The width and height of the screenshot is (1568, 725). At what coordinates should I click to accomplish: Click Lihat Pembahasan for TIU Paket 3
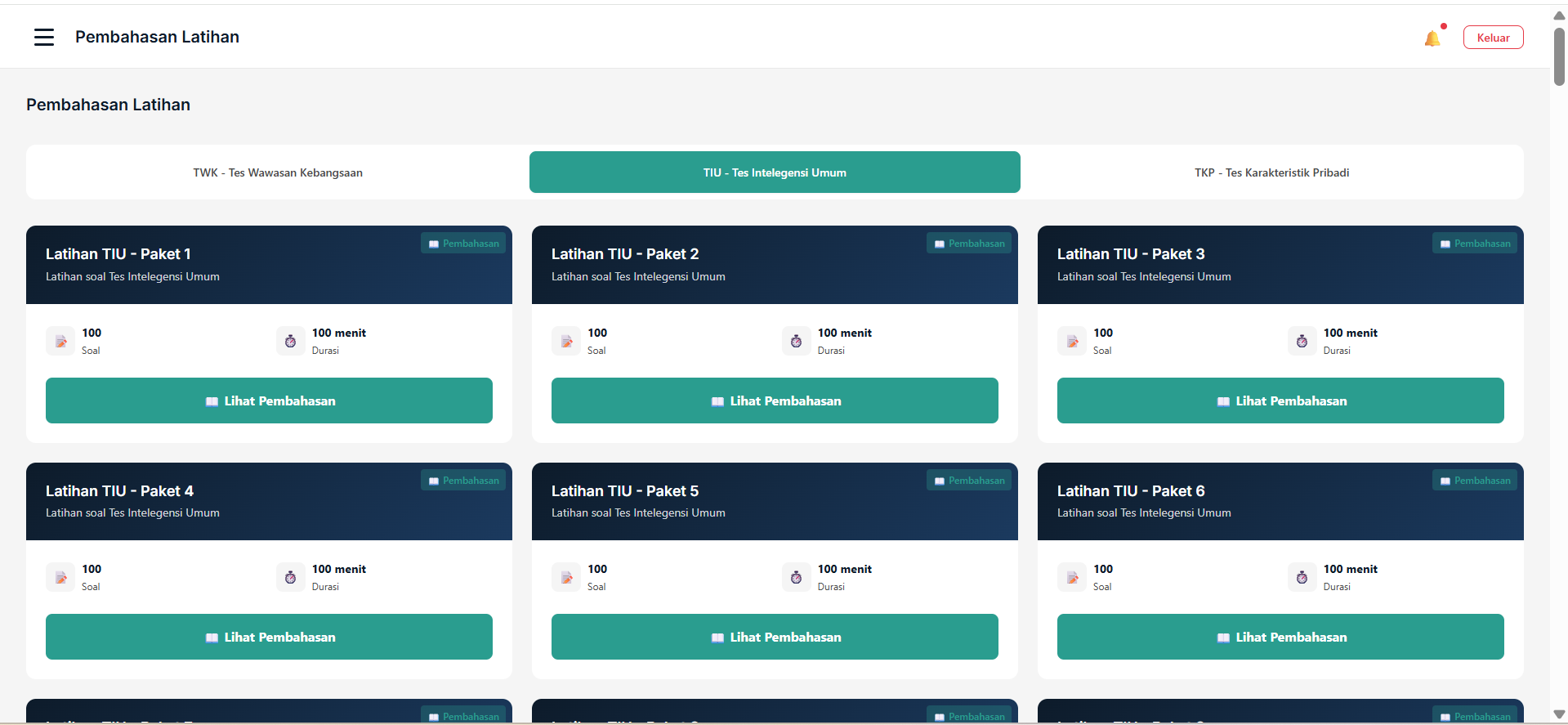[x=1280, y=401]
